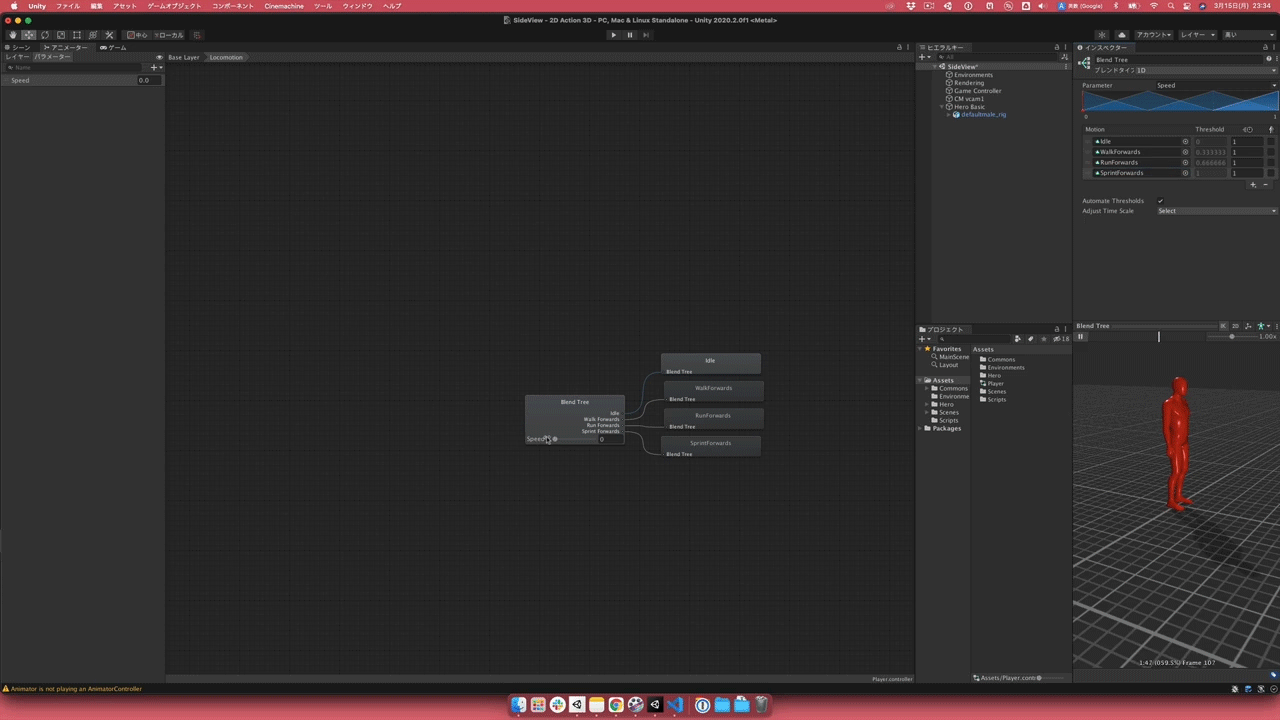The width and height of the screenshot is (1280, 720).
Task: Switch to the レイヤー tab in Animator
Action: (18, 57)
